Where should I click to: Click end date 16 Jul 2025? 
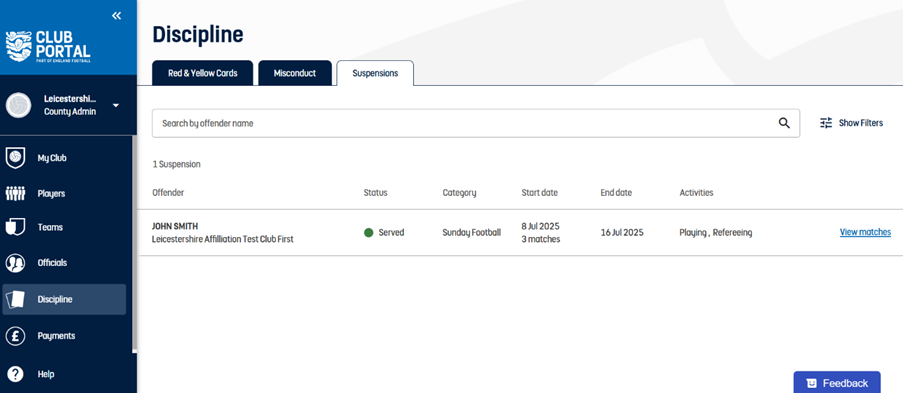(x=622, y=233)
